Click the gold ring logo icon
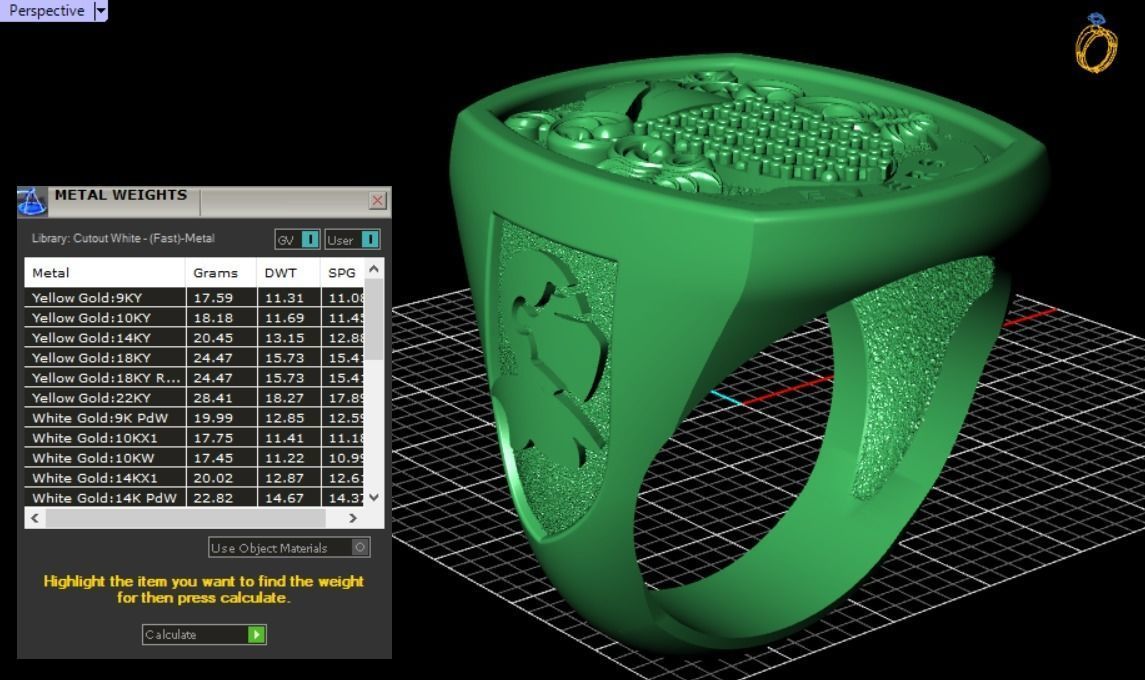 (x=1096, y=43)
